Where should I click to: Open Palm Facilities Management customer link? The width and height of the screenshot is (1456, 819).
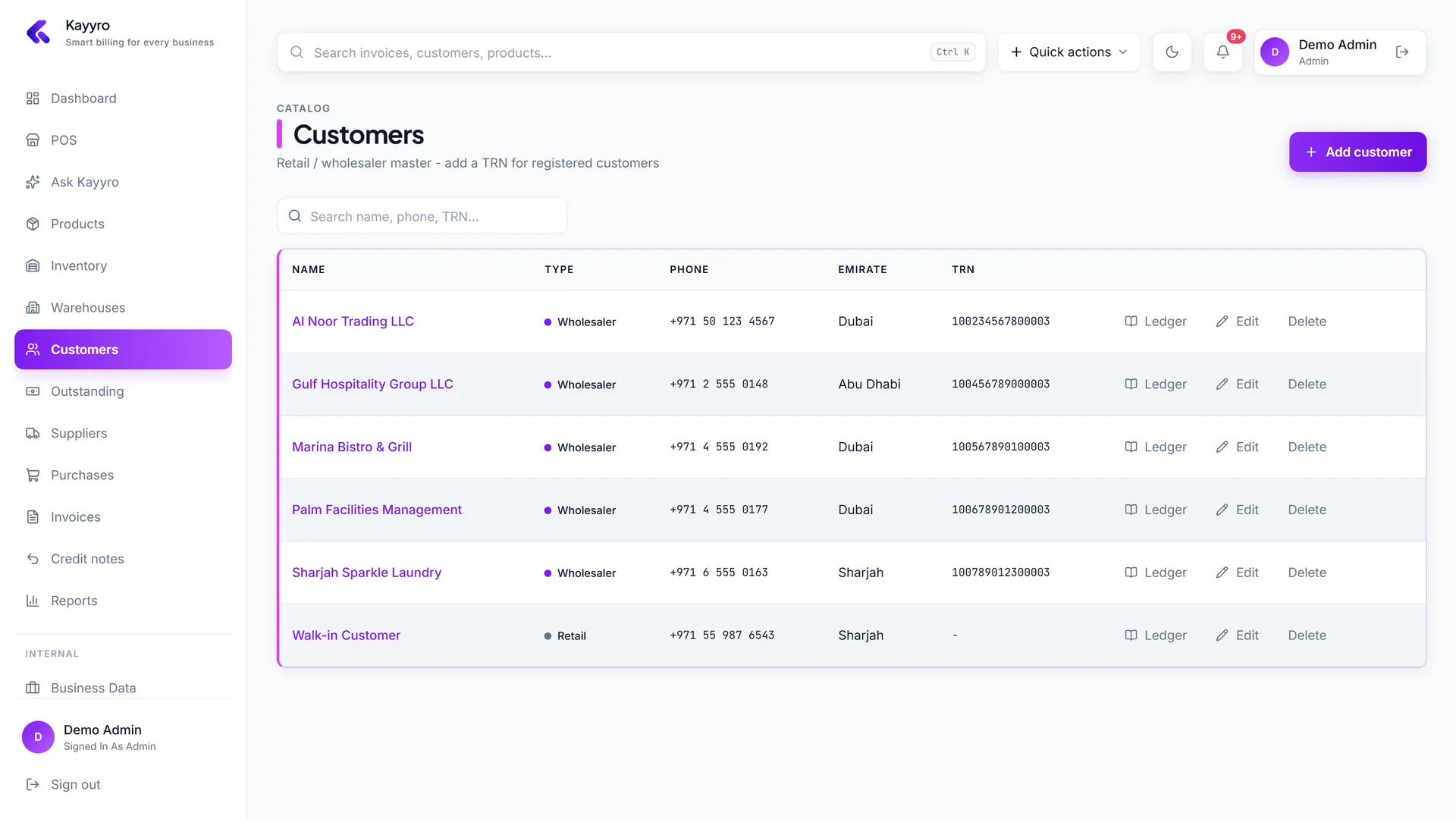(x=377, y=510)
